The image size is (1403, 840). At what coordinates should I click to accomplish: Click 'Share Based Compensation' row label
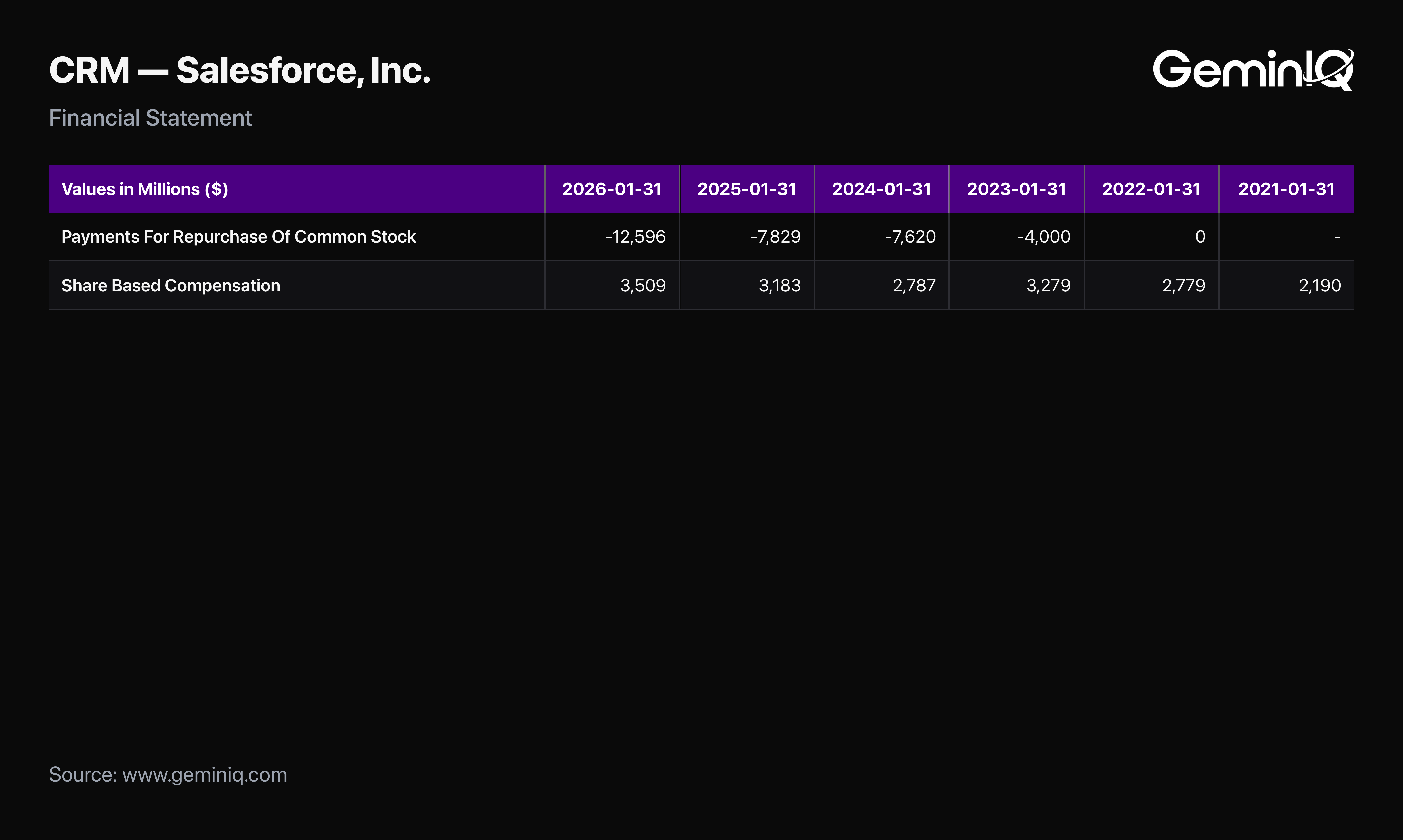[171, 285]
